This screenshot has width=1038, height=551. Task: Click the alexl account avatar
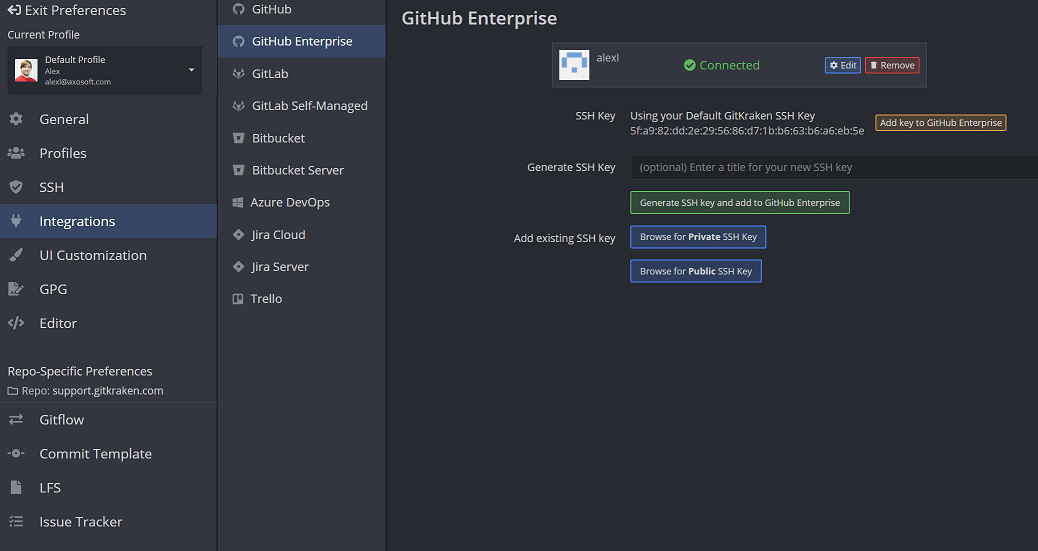coord(574,65)
